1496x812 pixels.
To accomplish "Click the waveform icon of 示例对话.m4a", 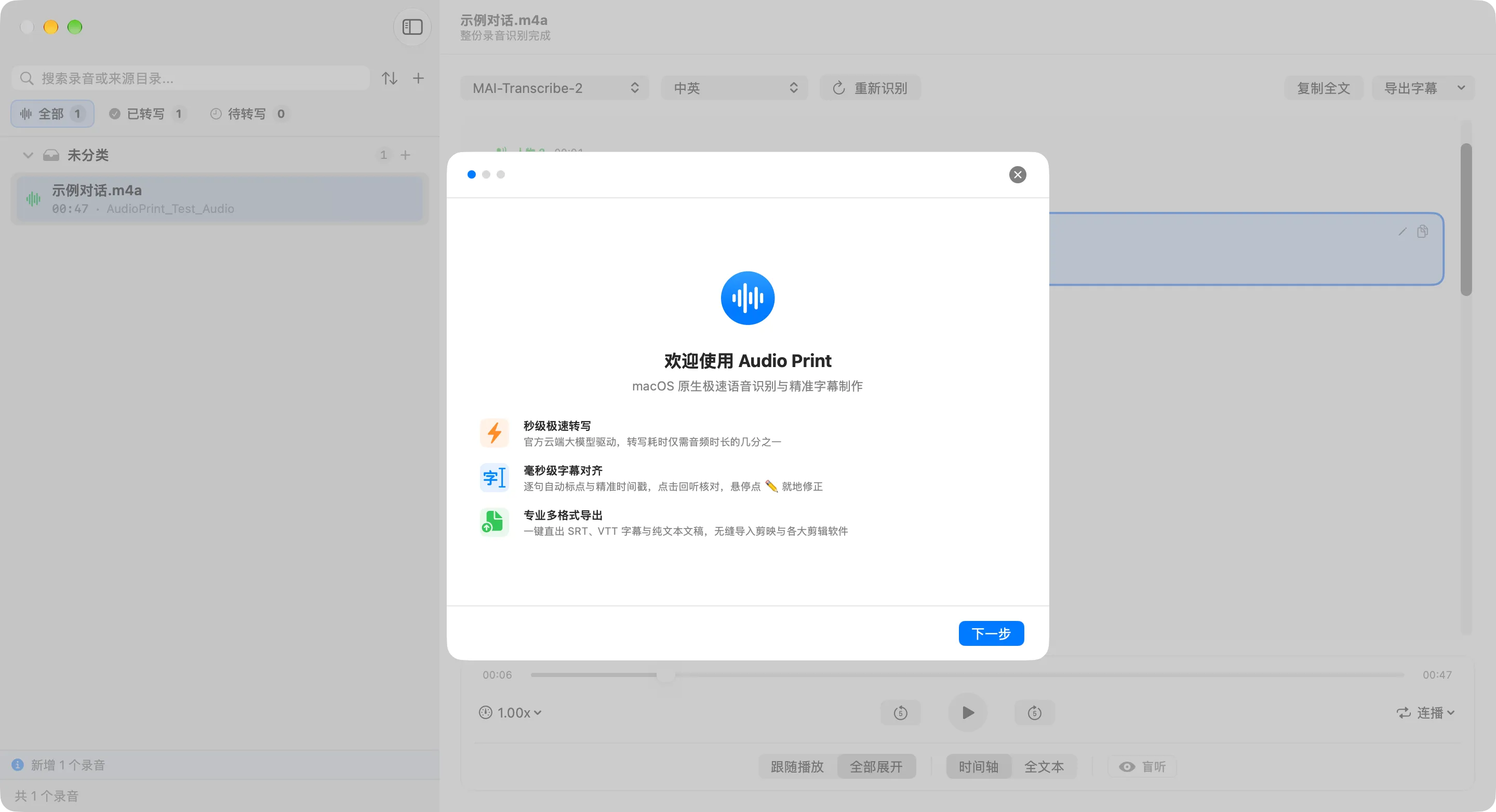I will [x=33, y=199].
